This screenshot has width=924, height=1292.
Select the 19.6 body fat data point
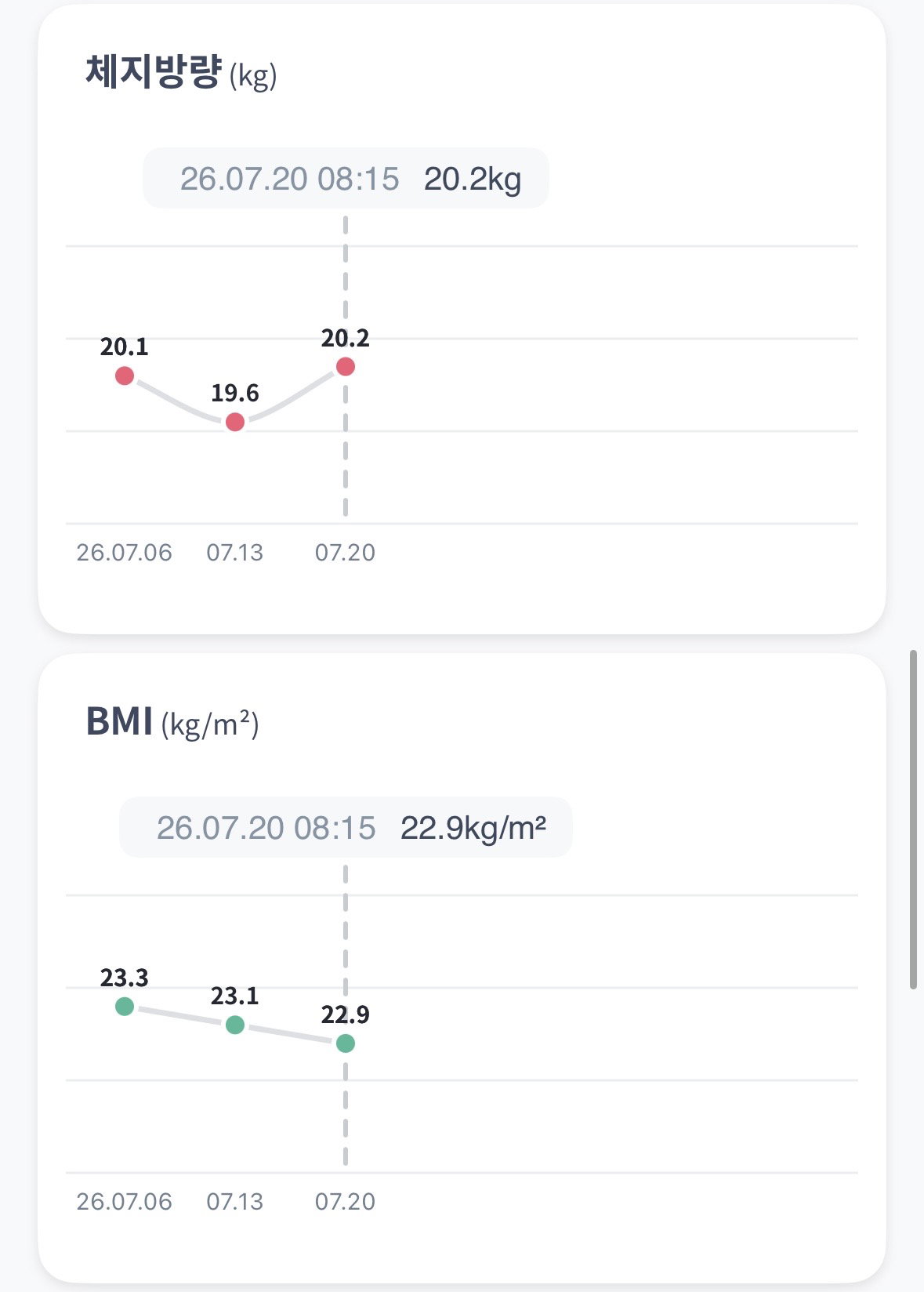(x=235, y=422)
